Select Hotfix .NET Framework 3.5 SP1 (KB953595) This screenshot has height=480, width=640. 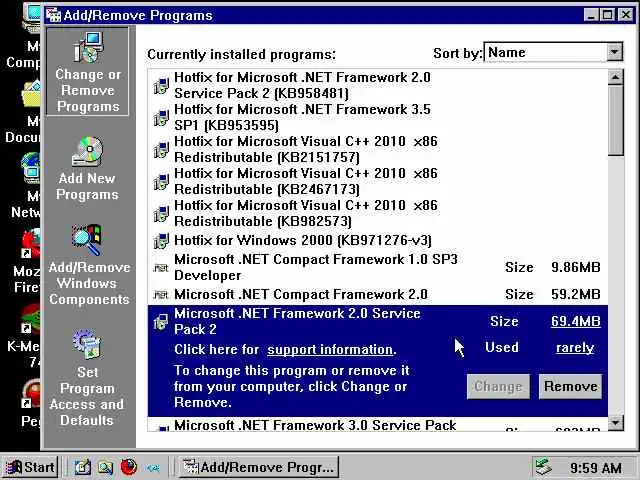pyautogui.click(x=378, y=118)
